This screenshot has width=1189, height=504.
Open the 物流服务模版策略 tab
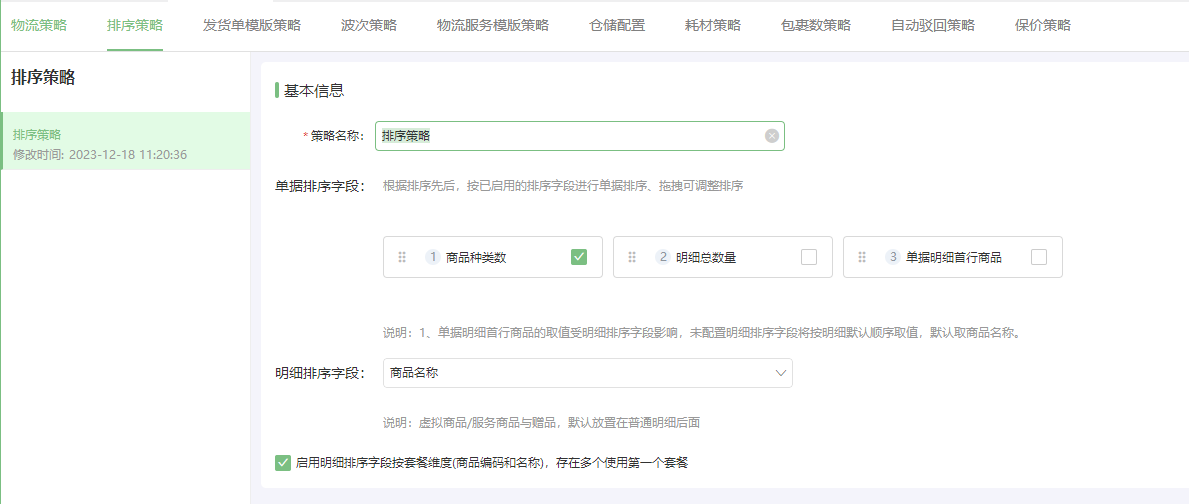click(x=493, y=25)
